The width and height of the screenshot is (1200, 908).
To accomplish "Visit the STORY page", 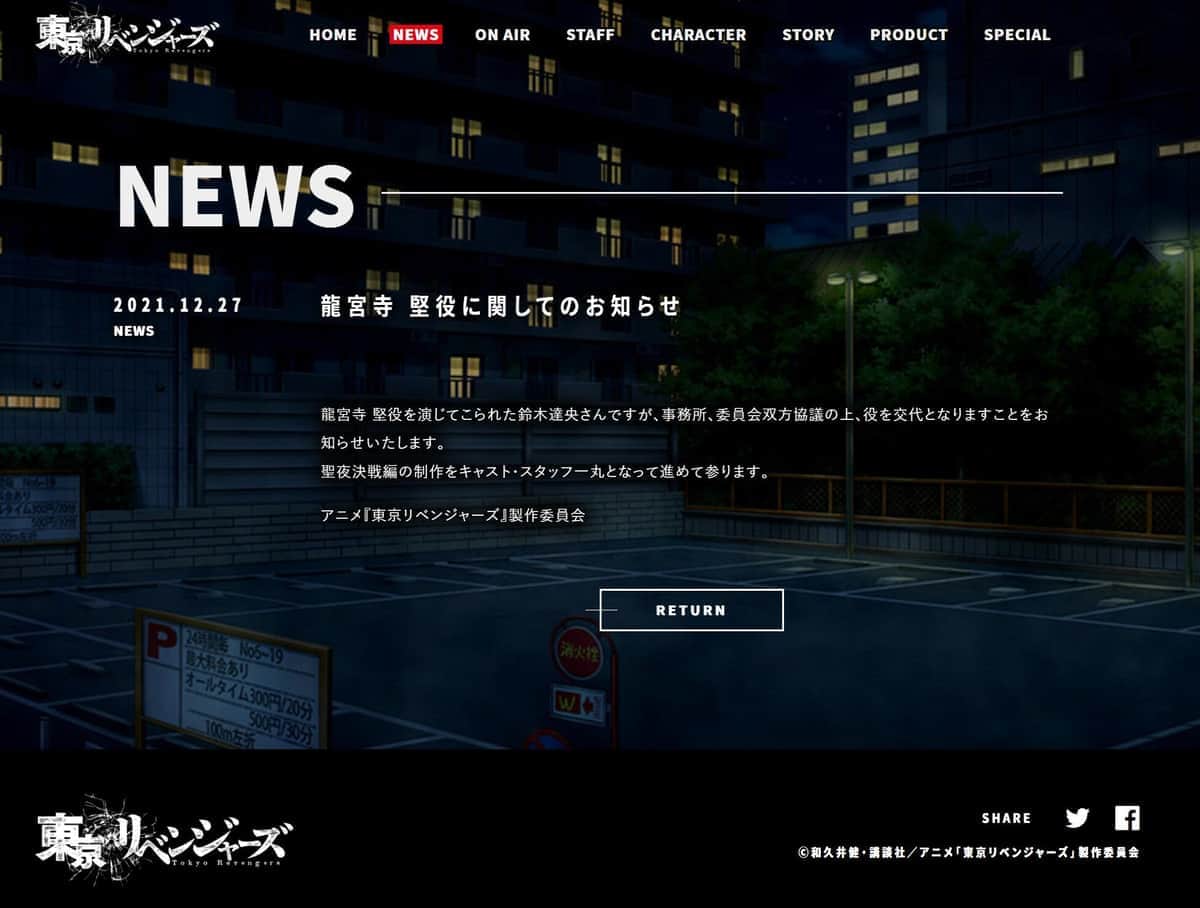I will 808,35.
